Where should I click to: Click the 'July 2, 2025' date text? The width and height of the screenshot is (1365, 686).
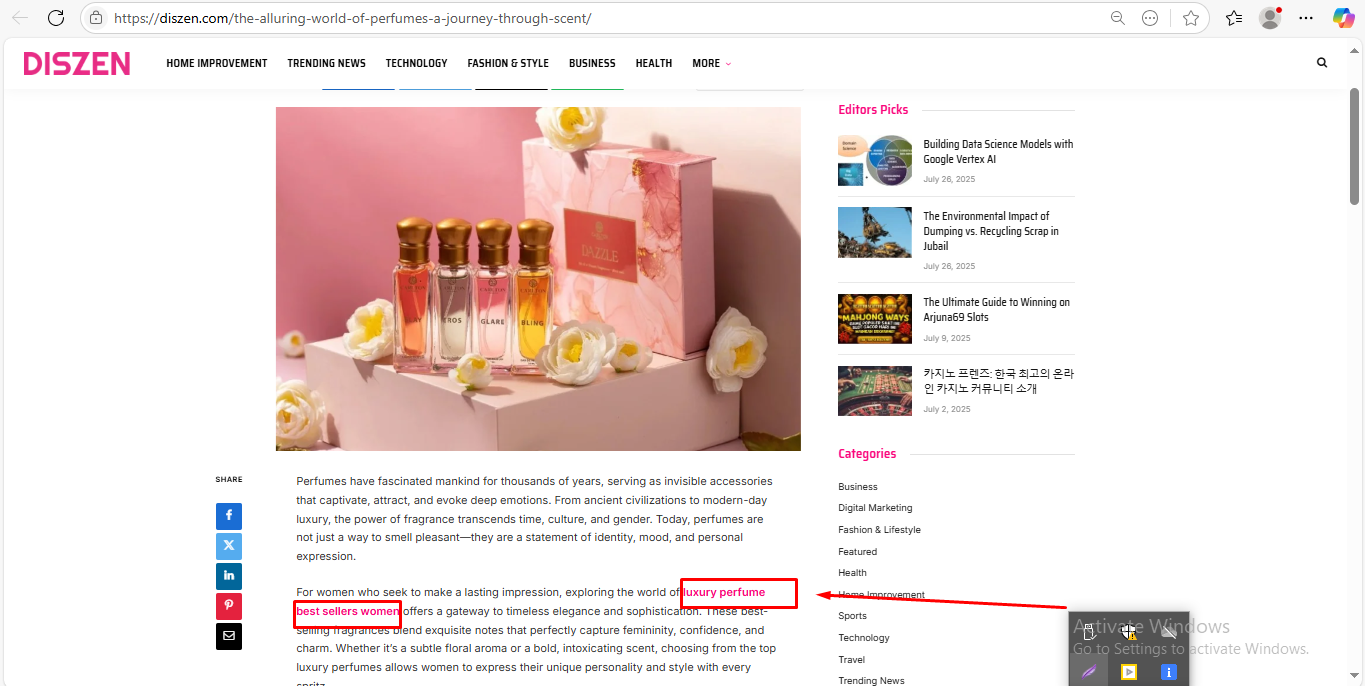pyautogui.click(x=947, y=409)
